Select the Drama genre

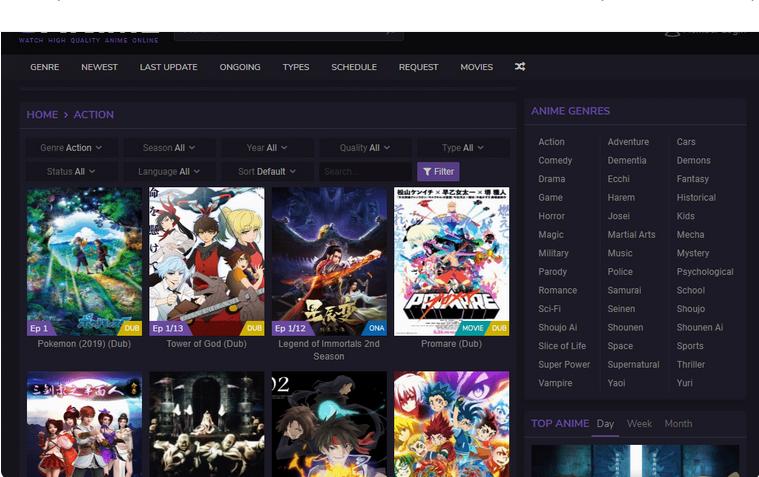pyautogui.click(x=552, y=179)
